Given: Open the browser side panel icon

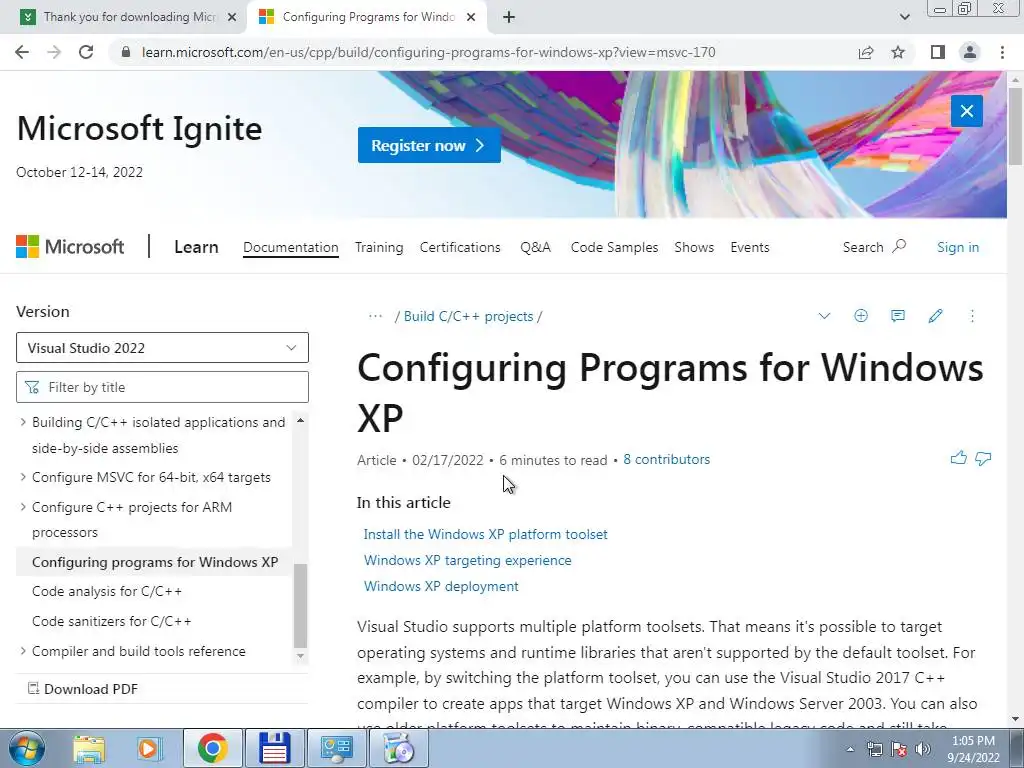Looking at the screenshot, I should pos(938,52).
